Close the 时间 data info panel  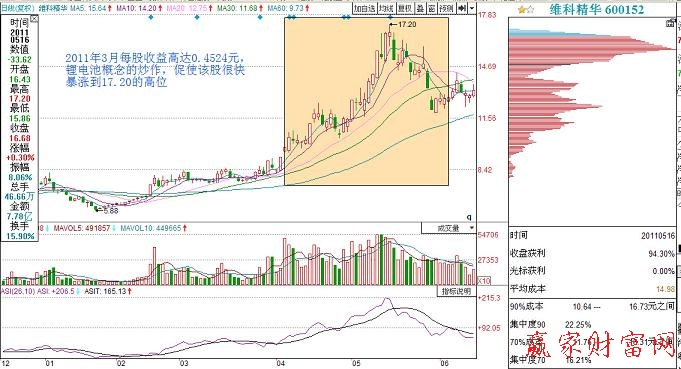coord(34,19)
